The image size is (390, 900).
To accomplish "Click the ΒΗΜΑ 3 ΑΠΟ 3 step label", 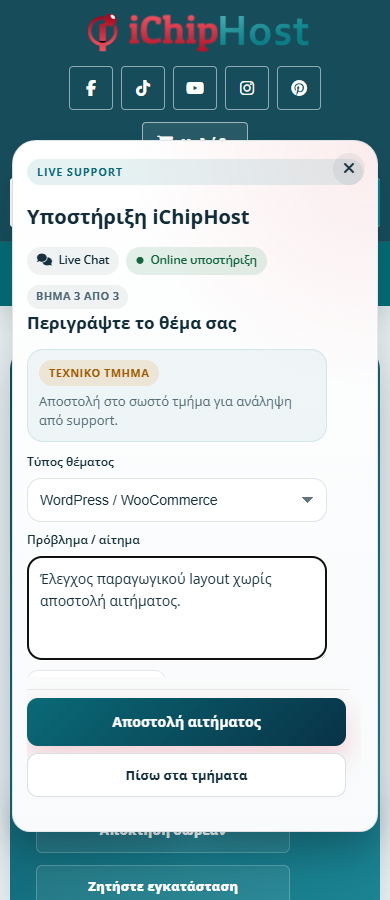I will pos(78,297).
